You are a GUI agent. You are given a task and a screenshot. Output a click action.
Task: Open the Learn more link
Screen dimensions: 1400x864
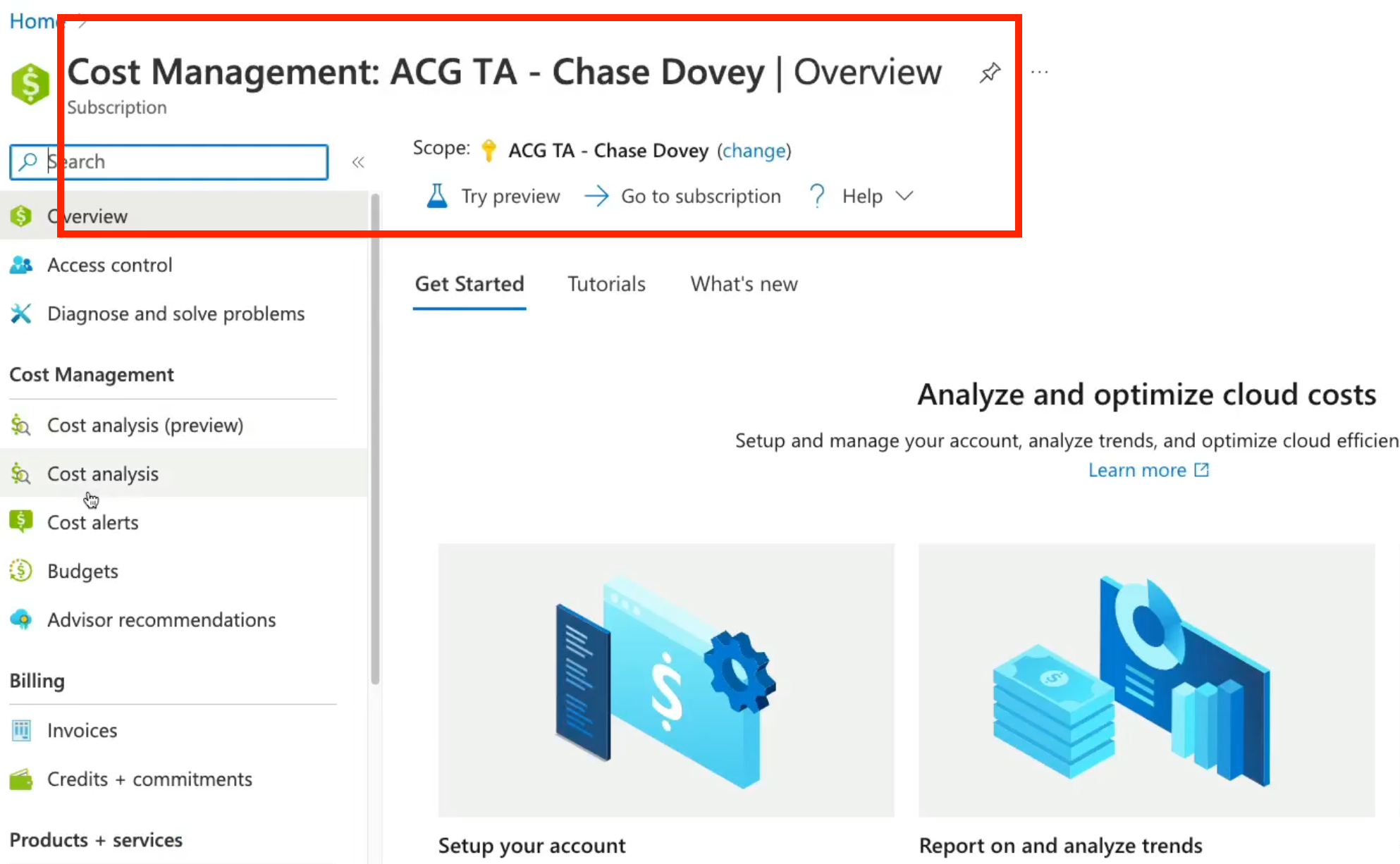(x=1137, y=470)
